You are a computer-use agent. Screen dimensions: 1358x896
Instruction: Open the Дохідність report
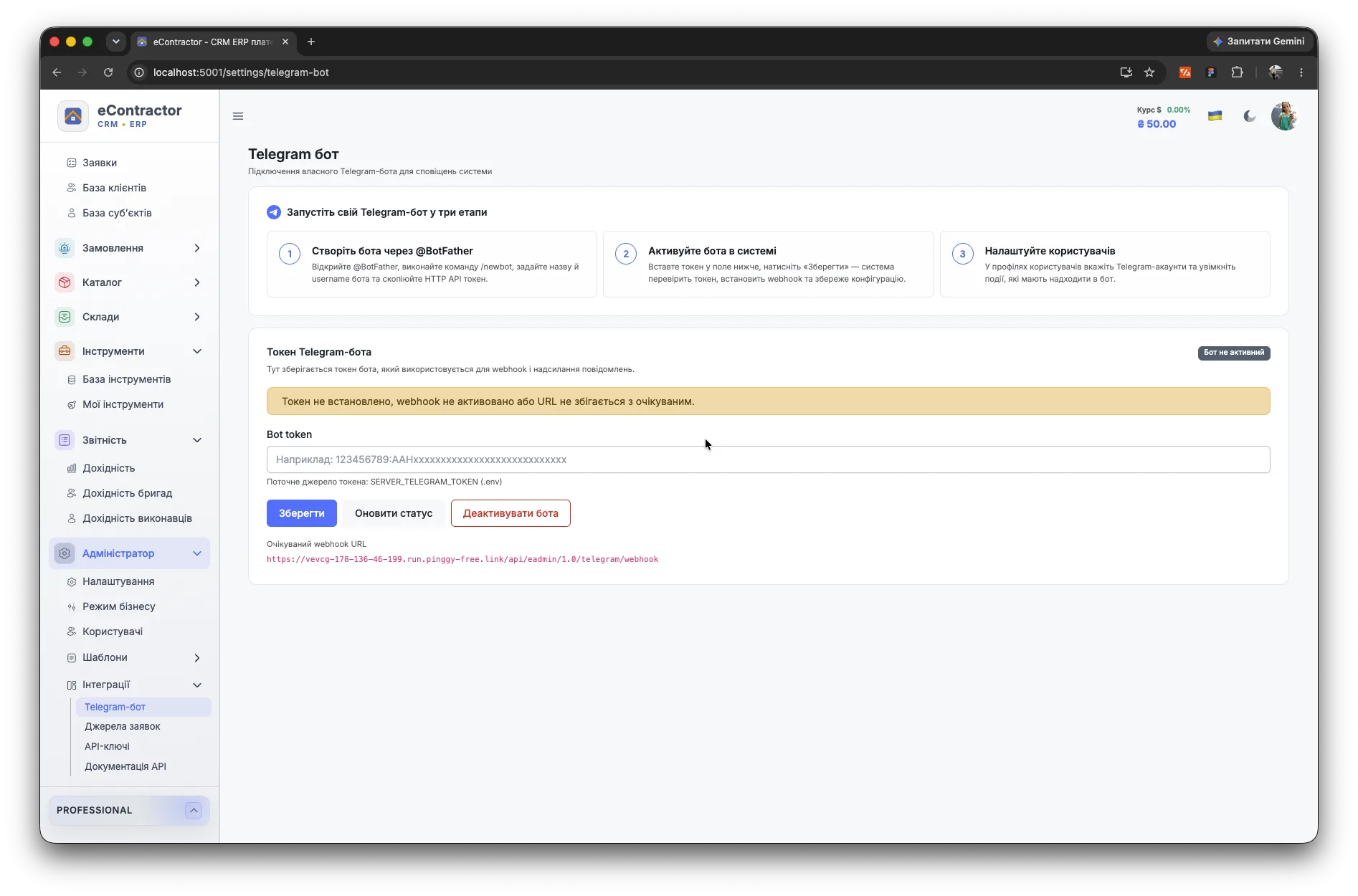(x=108, y=468)
